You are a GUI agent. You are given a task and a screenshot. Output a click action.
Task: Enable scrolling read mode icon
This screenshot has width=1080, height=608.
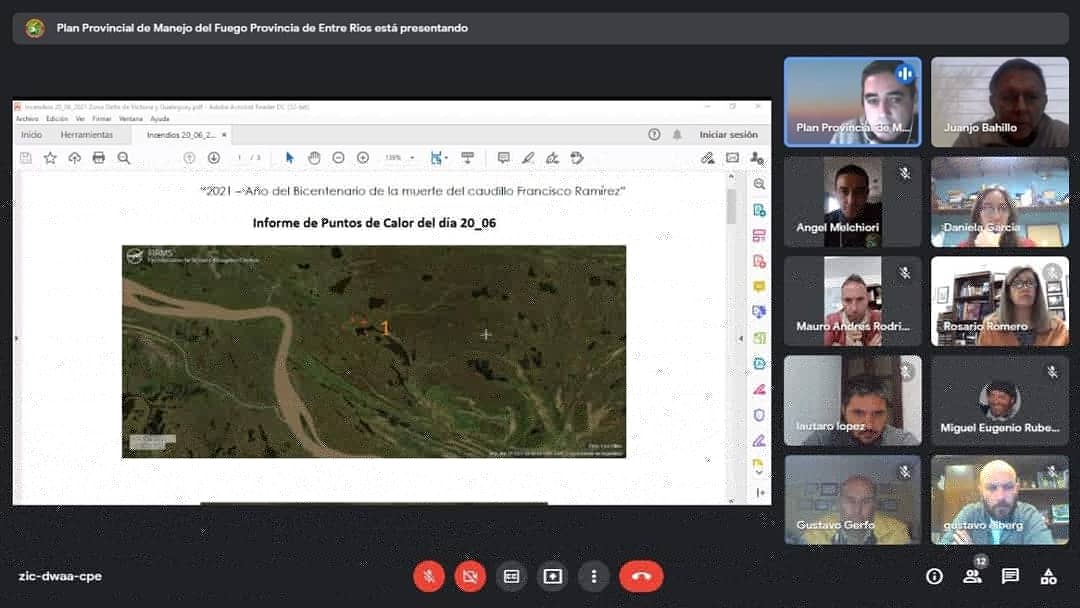click(468, 158)
